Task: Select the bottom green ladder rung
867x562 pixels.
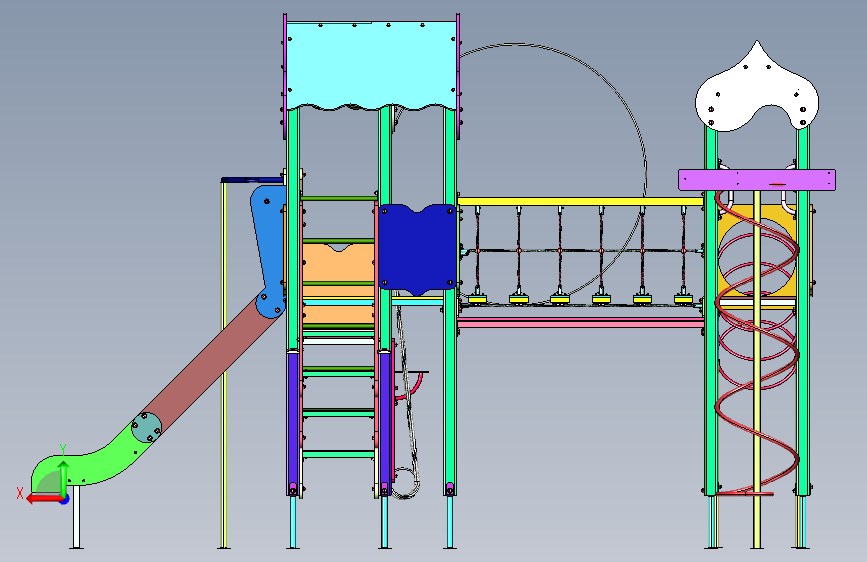Action: click(338, 454)
